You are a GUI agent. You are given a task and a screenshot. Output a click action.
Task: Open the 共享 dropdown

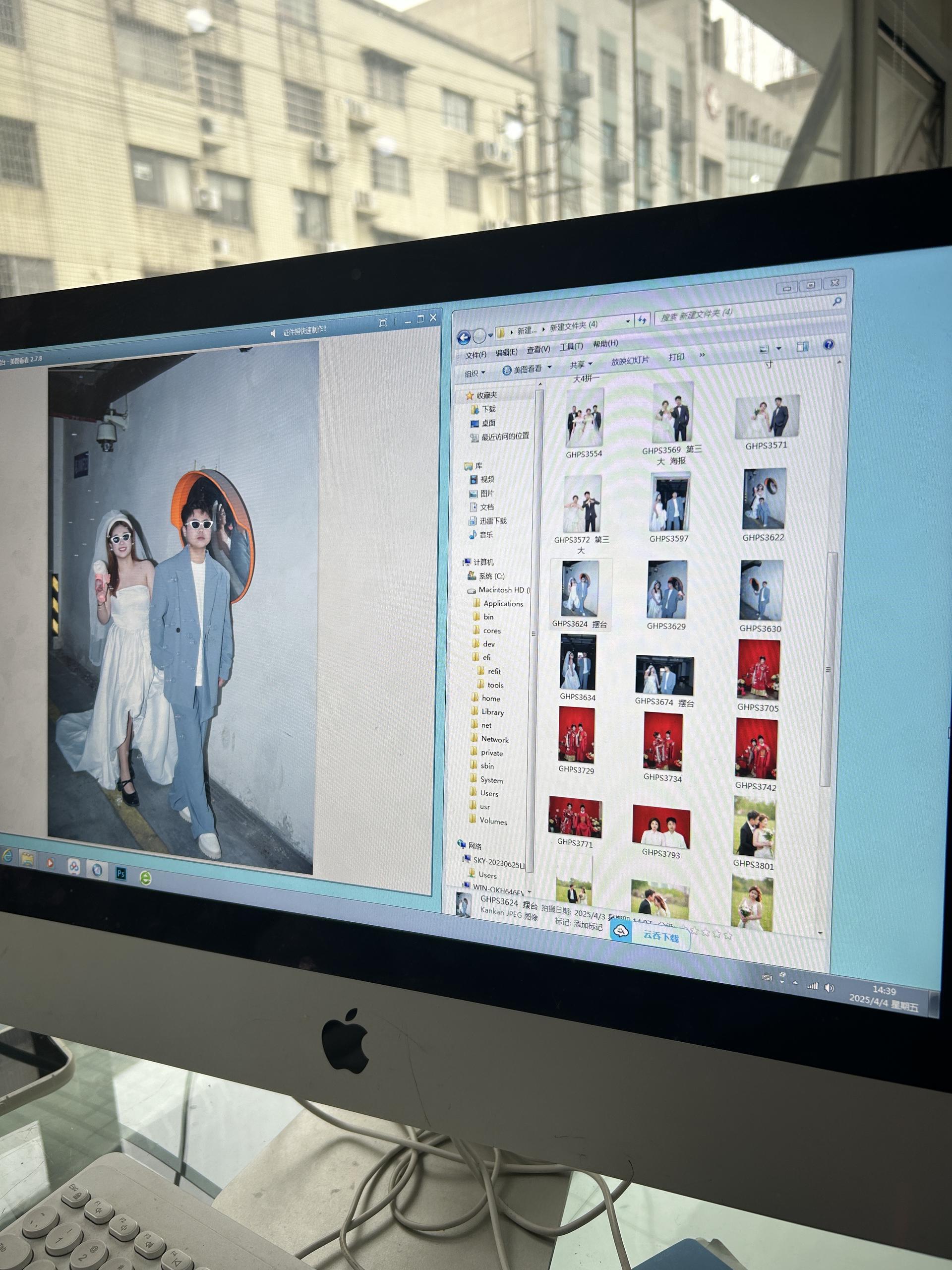[x=581, y=365]
